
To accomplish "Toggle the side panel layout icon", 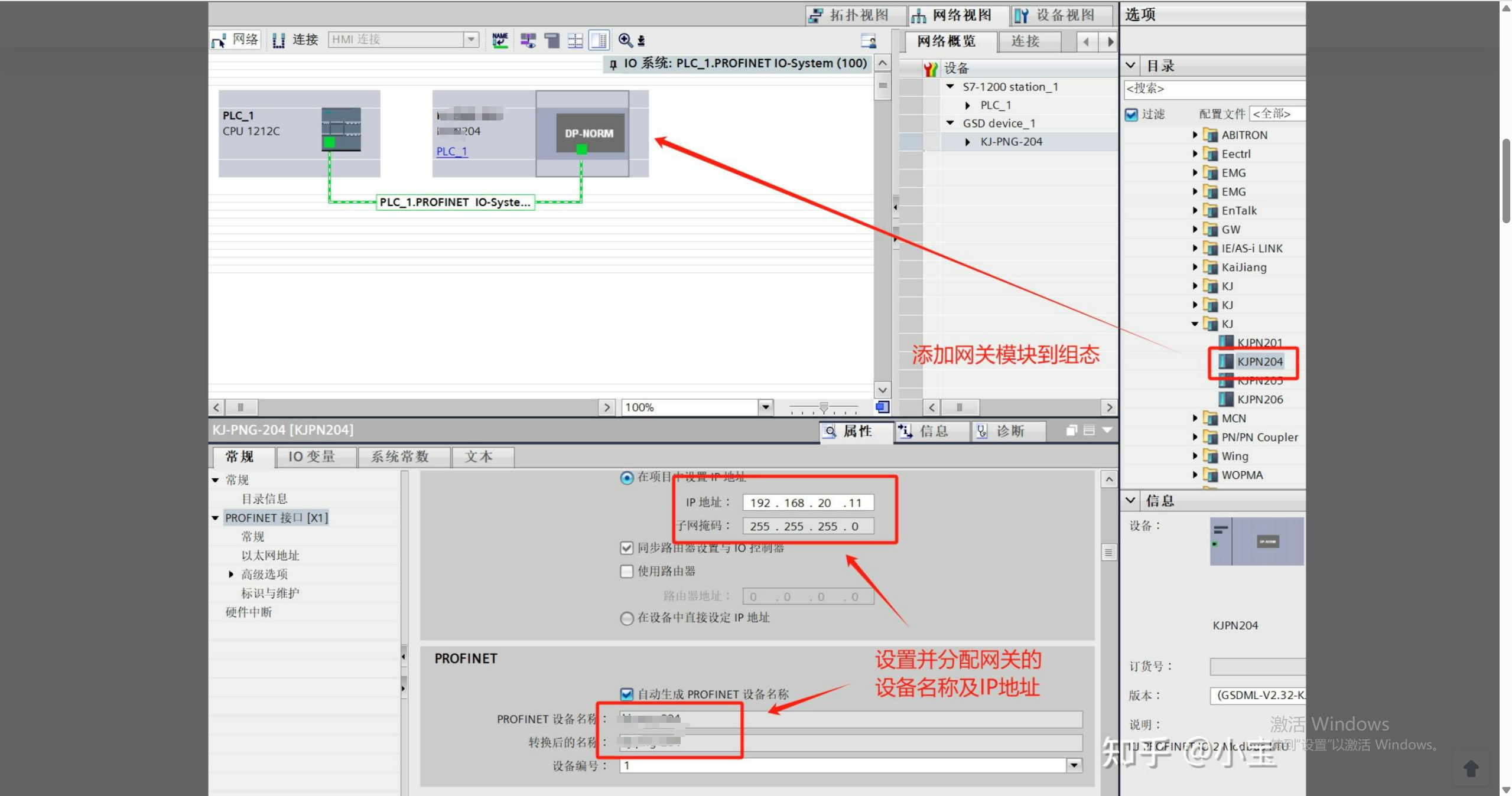I will [x=599, y=40].
